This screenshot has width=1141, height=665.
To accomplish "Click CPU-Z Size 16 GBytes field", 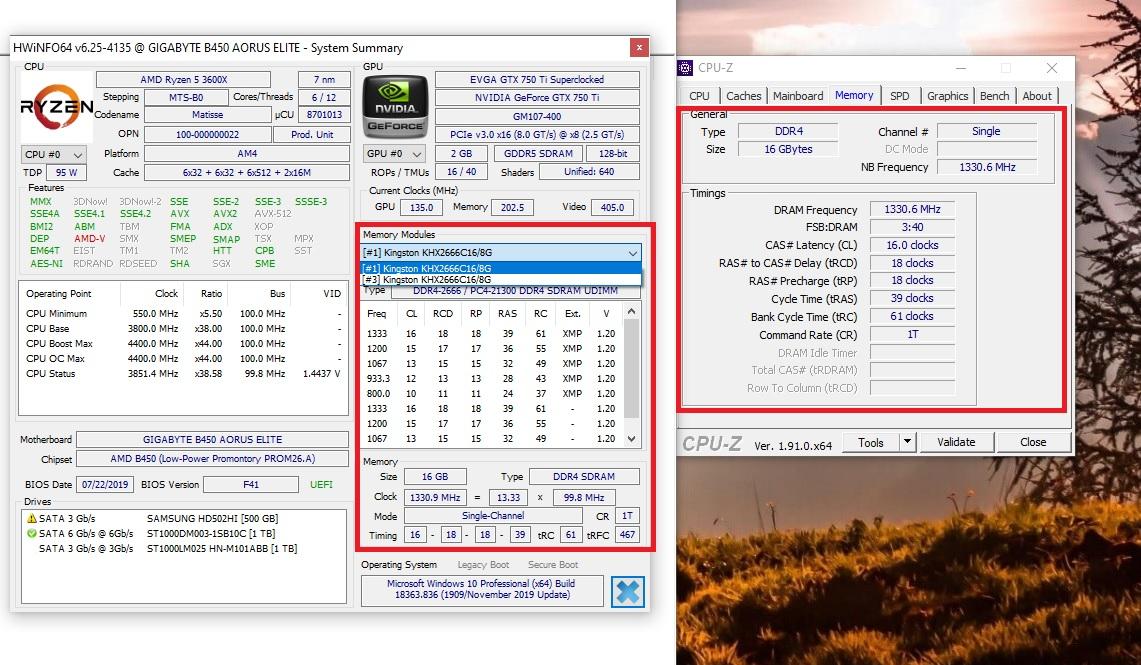I will 788,149.
